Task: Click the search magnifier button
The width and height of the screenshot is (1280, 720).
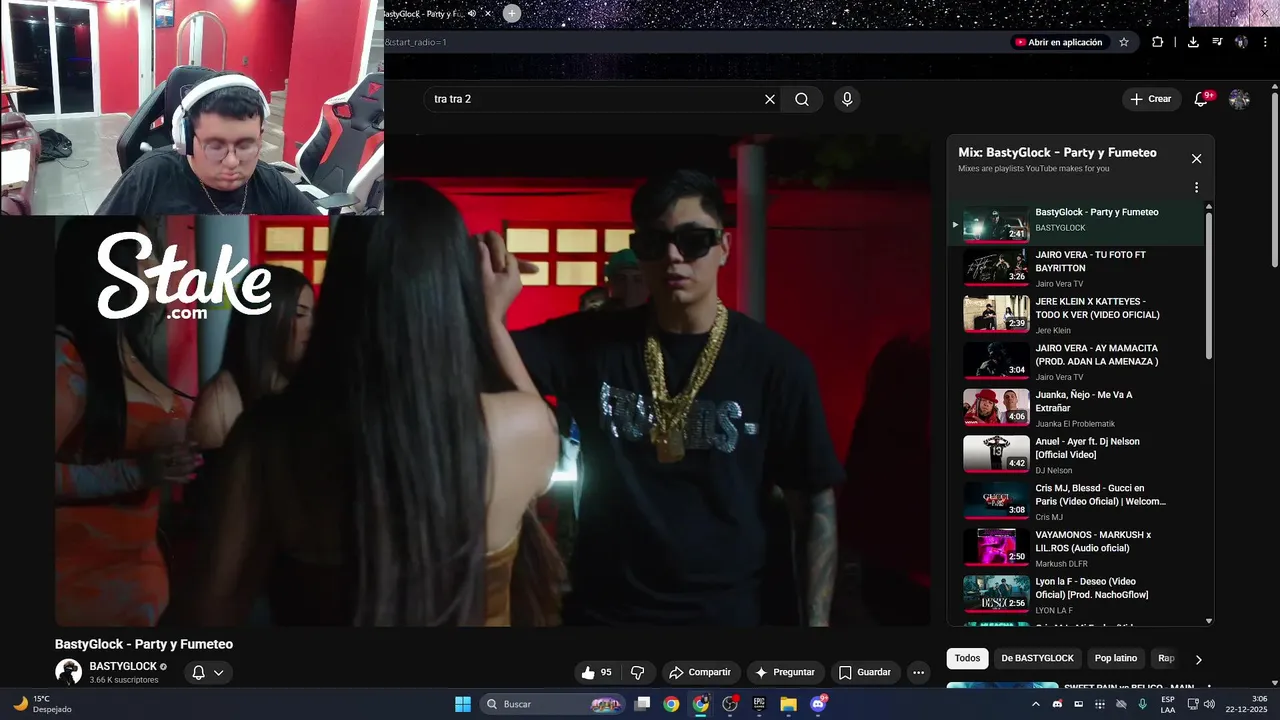Action: tap(802, 99)
